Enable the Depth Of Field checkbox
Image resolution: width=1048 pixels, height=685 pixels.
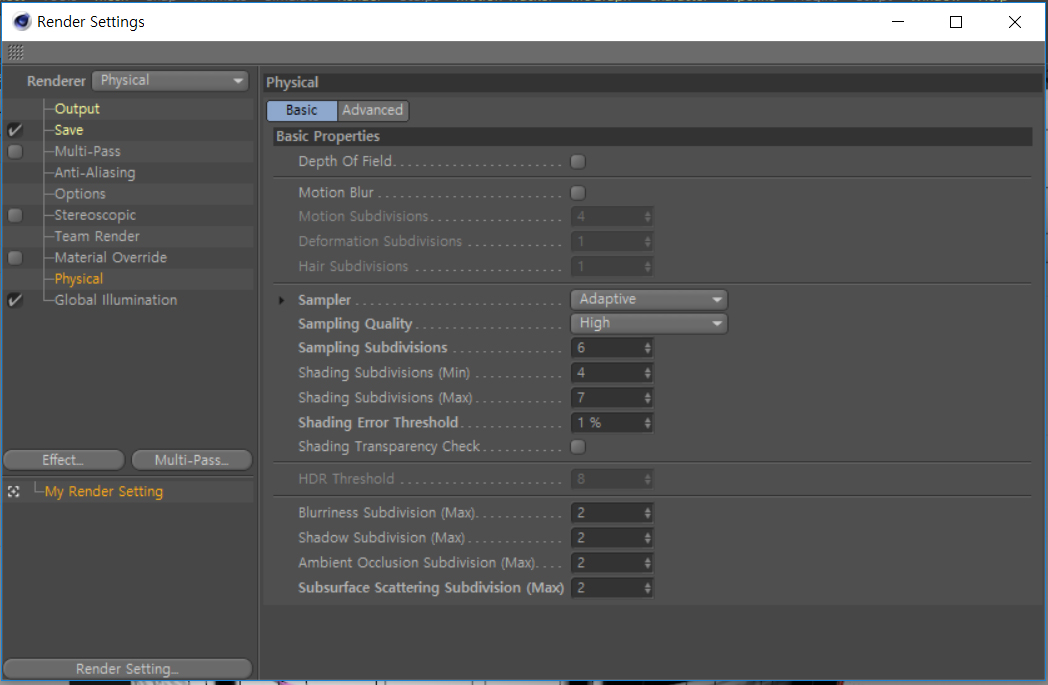[x=578, y=162]
